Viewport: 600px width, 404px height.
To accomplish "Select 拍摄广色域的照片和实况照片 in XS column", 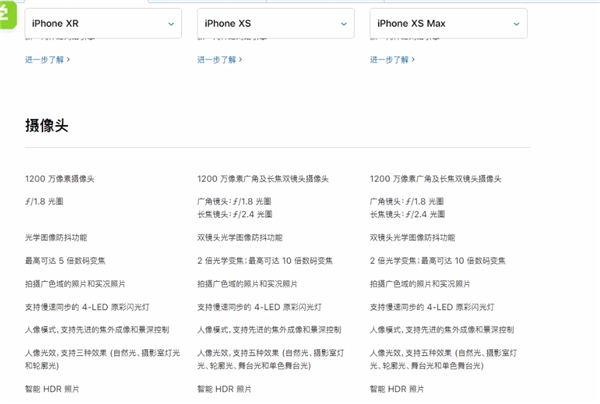I will tap(247, 284).
